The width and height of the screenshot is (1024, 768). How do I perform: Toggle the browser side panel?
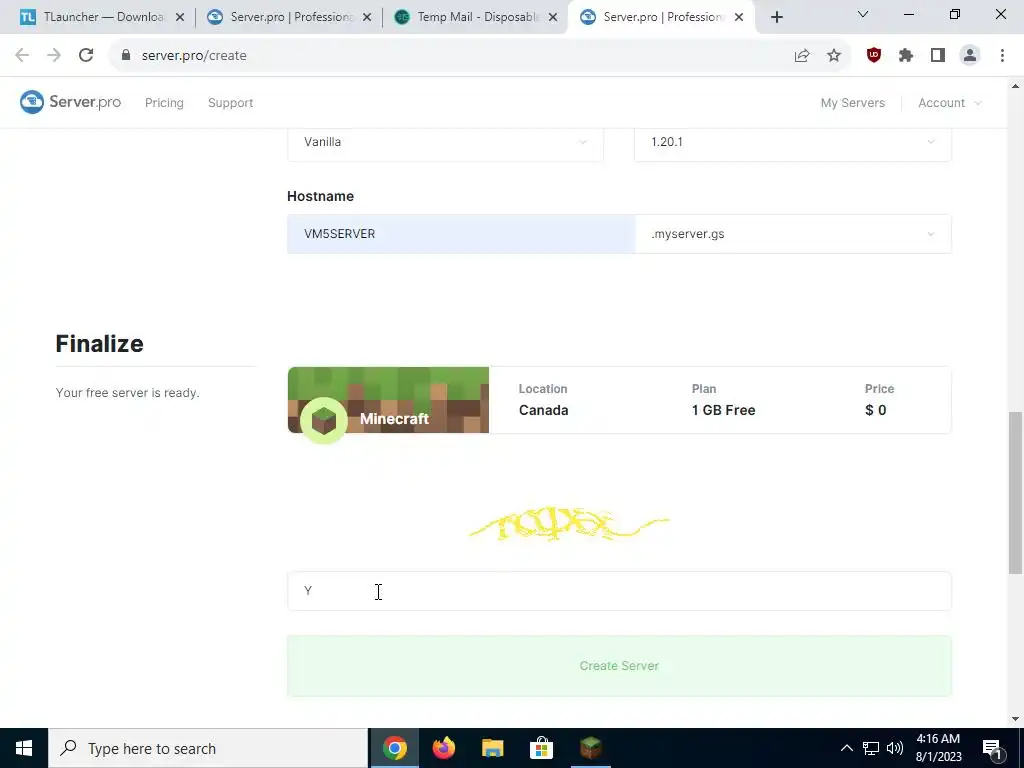pyautogui.click(x=938, y=56)
